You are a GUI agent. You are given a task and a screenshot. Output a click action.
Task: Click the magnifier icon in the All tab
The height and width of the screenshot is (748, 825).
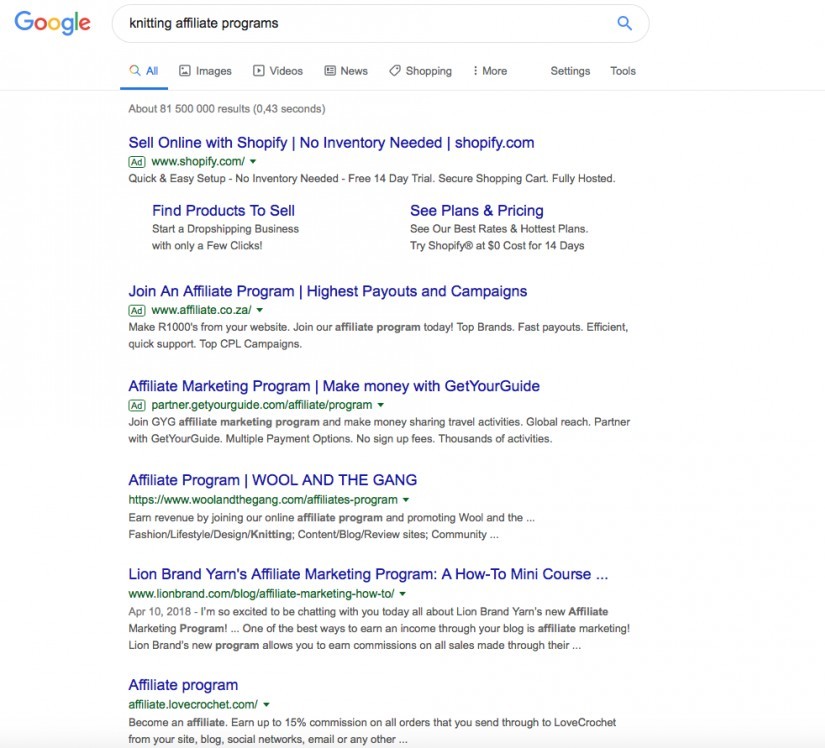coord(135,70)
